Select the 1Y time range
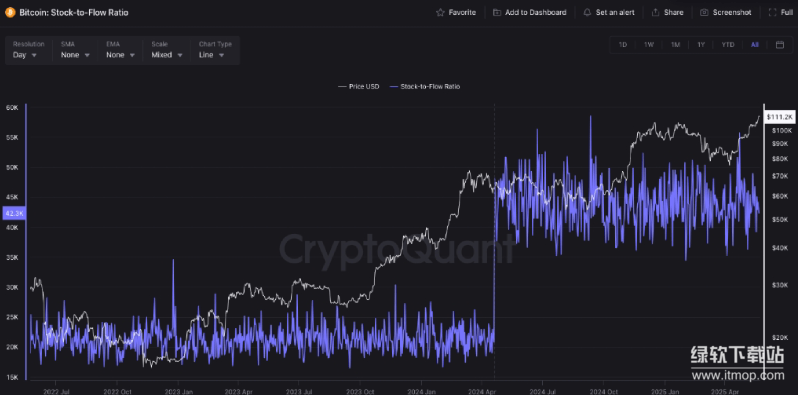This screenshot has height=395, width=799. pos(701,45)
